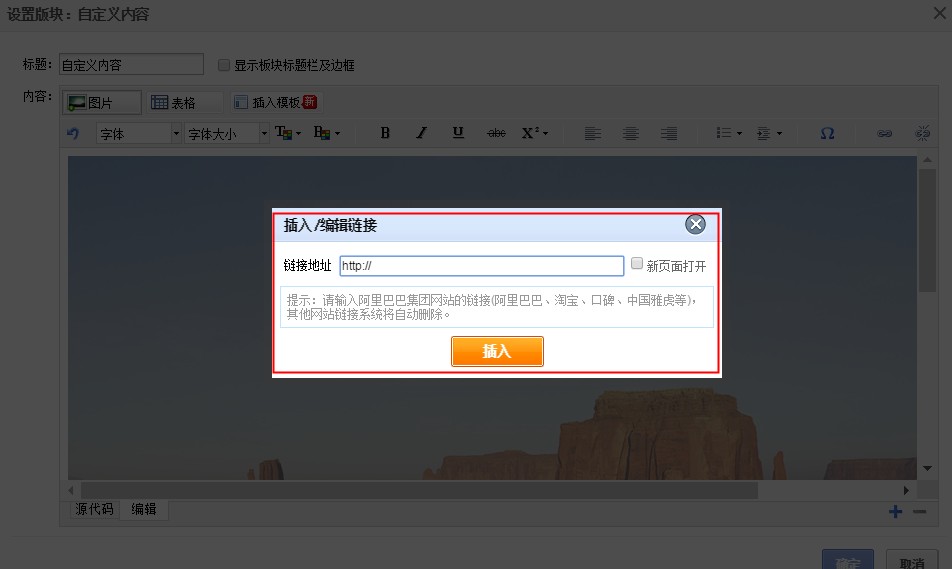952x569 pixels.
Task: Click the insert link chain icon
Action: click(x=884, y=133)
